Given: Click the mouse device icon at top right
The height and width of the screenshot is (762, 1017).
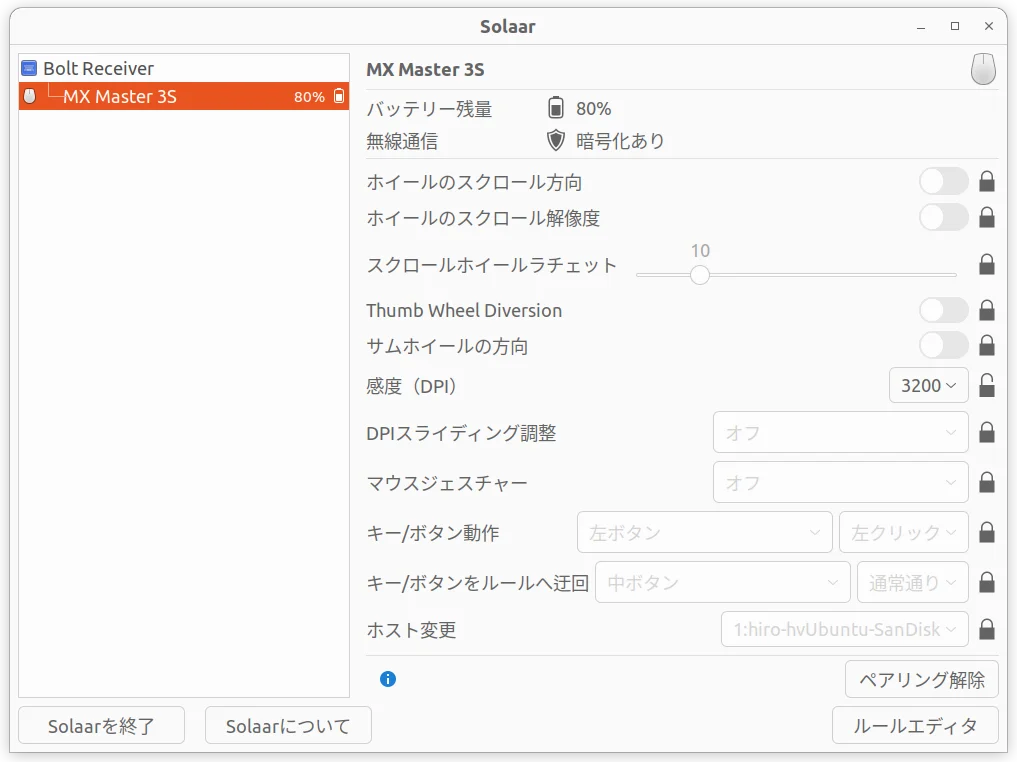Looking at the screenshot, I should click(x=983, y=69).
